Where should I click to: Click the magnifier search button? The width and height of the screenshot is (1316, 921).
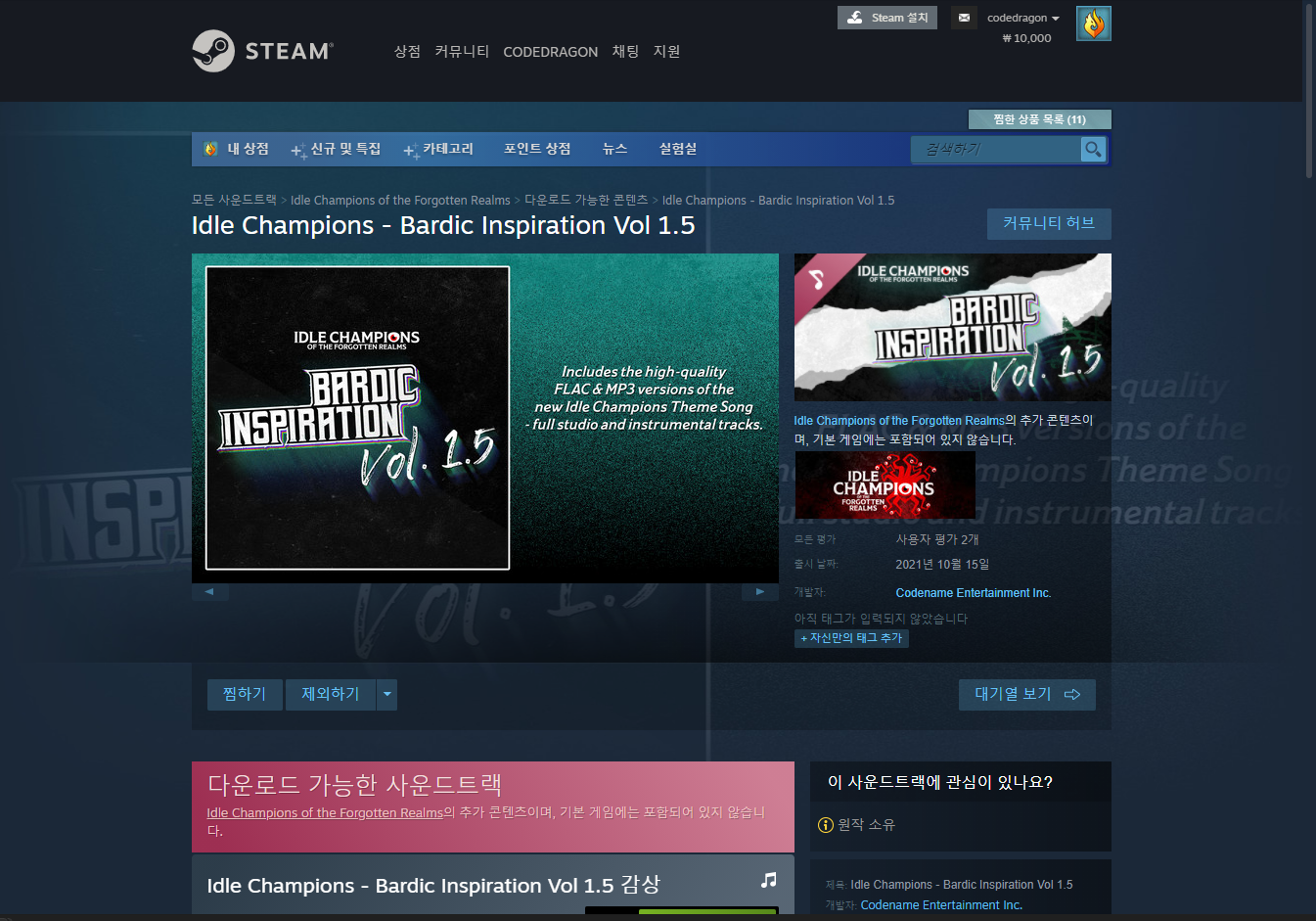tap(1093, 149)
